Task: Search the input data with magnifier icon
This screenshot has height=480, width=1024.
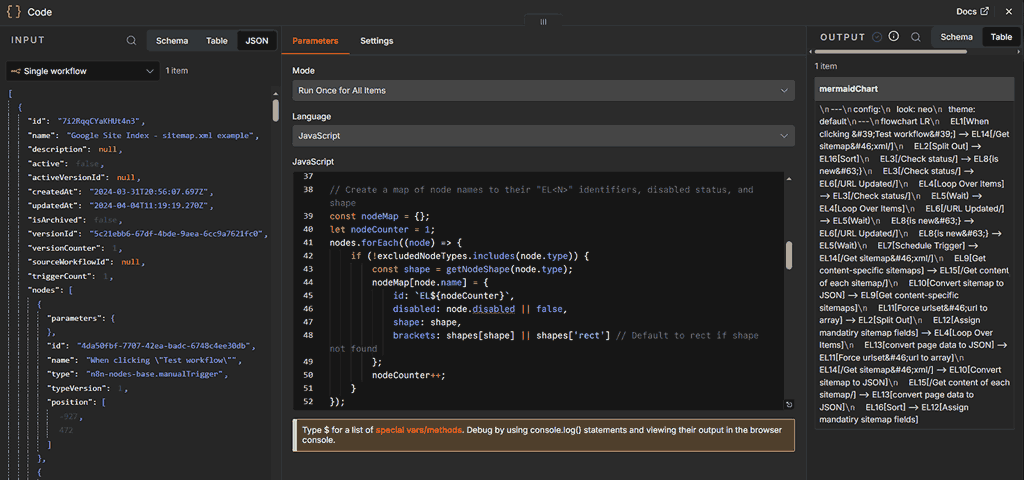Action: [131, 40]
